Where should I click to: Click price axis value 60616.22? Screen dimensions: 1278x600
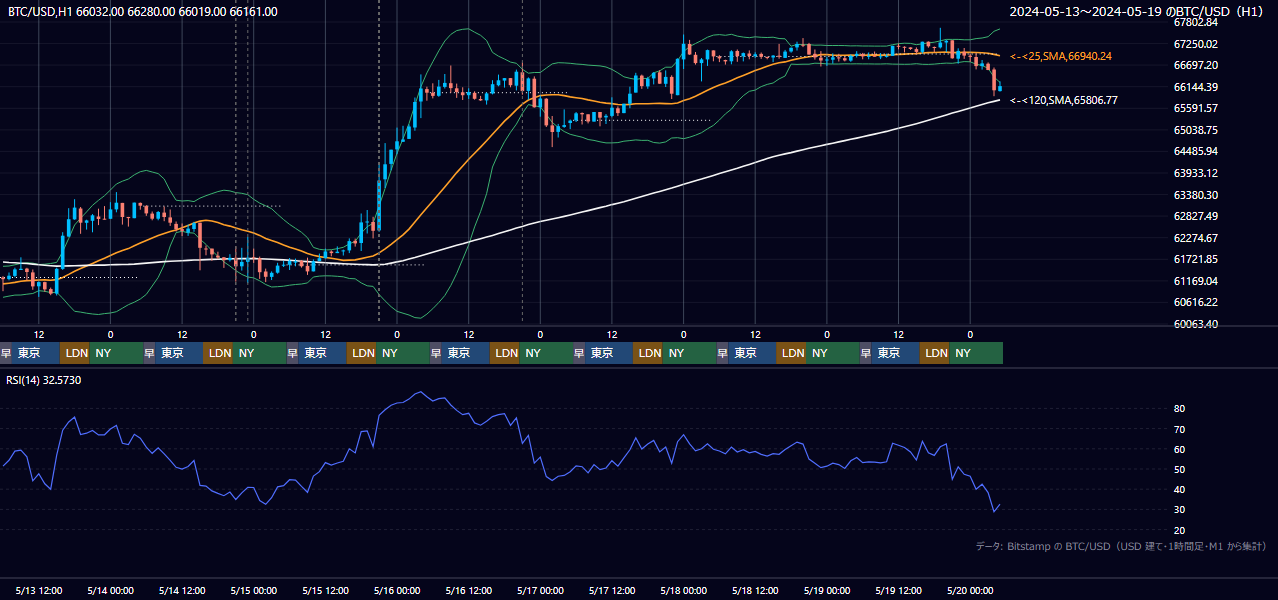pyautogui.click(x=1195, y=302)
